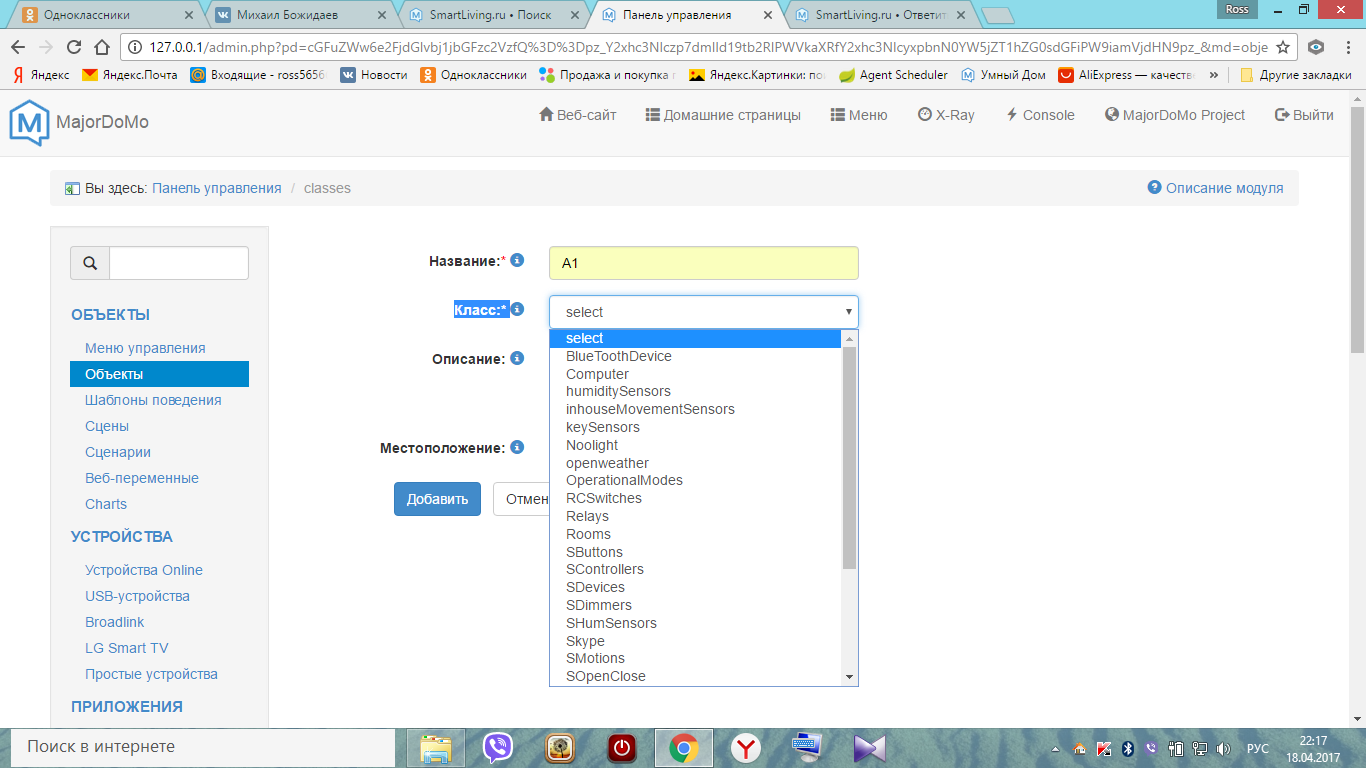This screenshot has width=1366, height=768.
Task: Click the info icon beside Местоположение
Action: [x=517, y=447]
